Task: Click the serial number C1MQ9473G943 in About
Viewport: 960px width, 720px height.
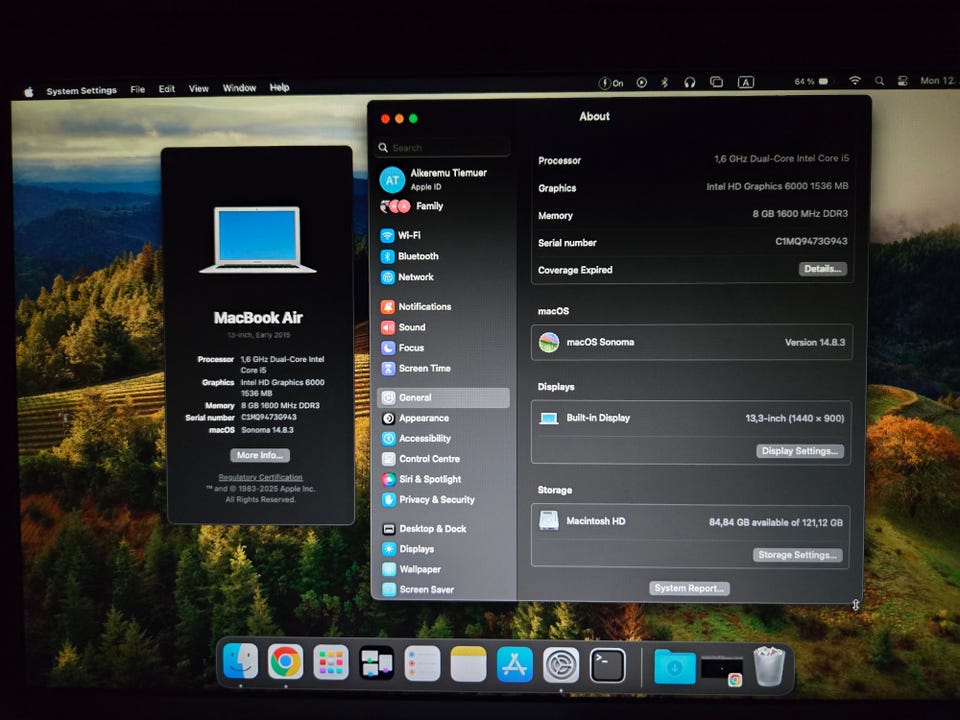Action: tap(811, 241)
